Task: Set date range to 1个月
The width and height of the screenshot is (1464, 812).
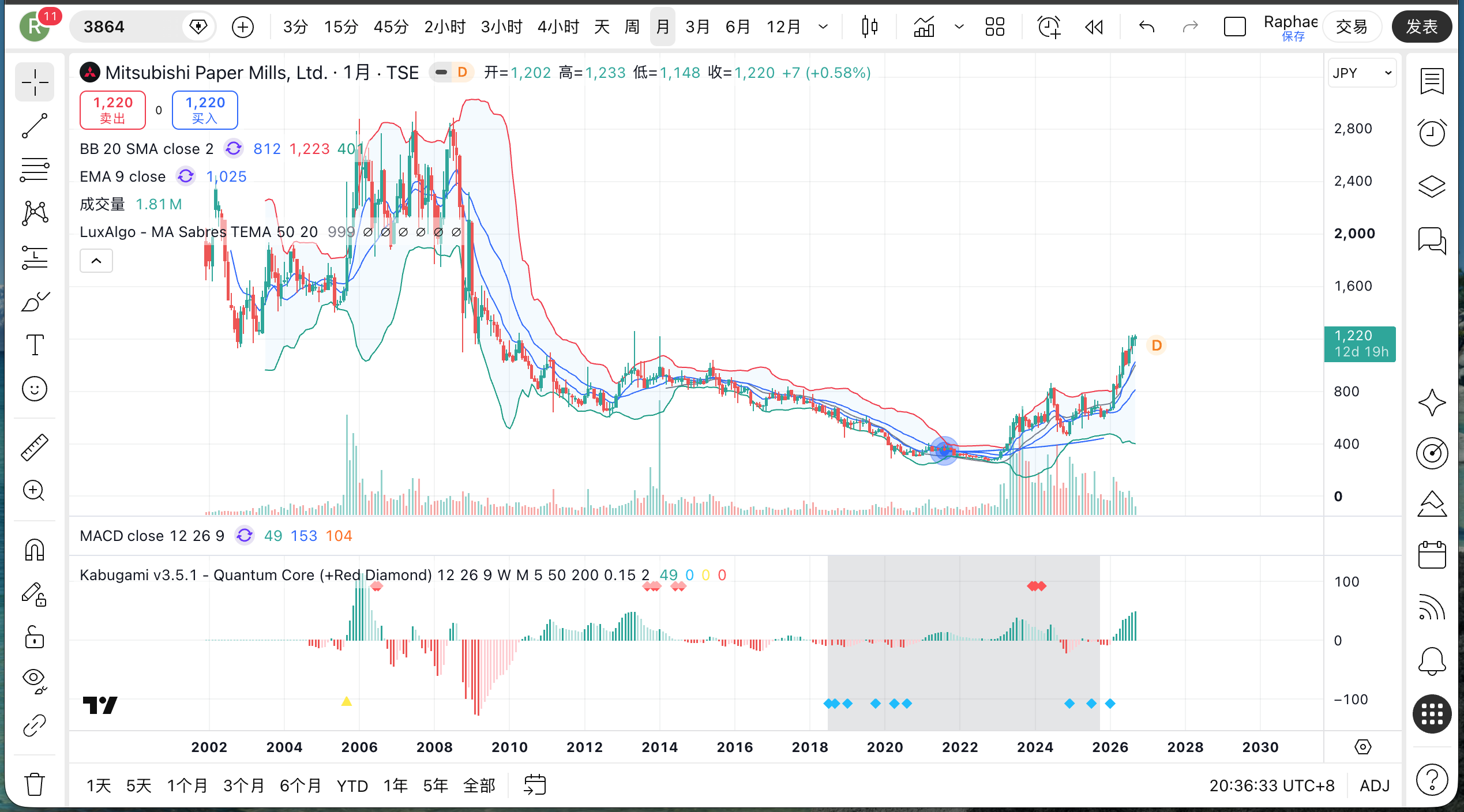Action: click(x=187, y=785)
